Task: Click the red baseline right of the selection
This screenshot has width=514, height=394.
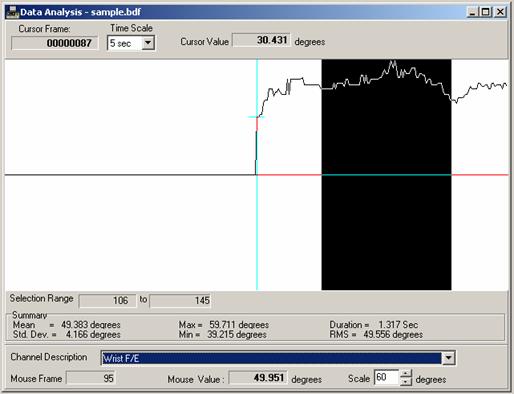Action: pos(480,175)
